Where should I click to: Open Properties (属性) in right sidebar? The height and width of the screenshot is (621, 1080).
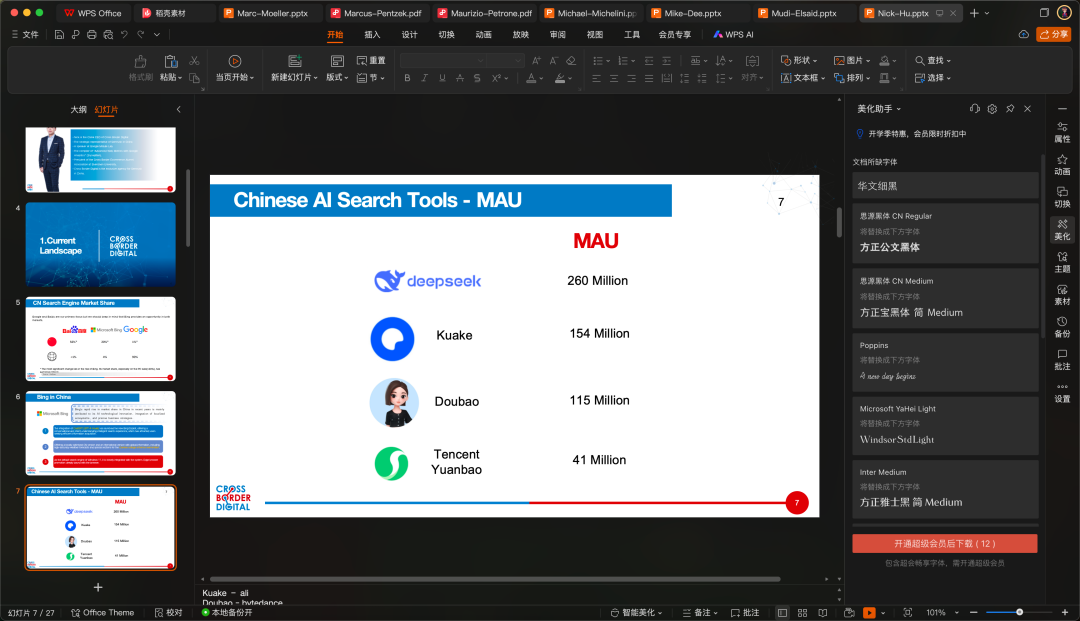click(x=1062, y=132)
